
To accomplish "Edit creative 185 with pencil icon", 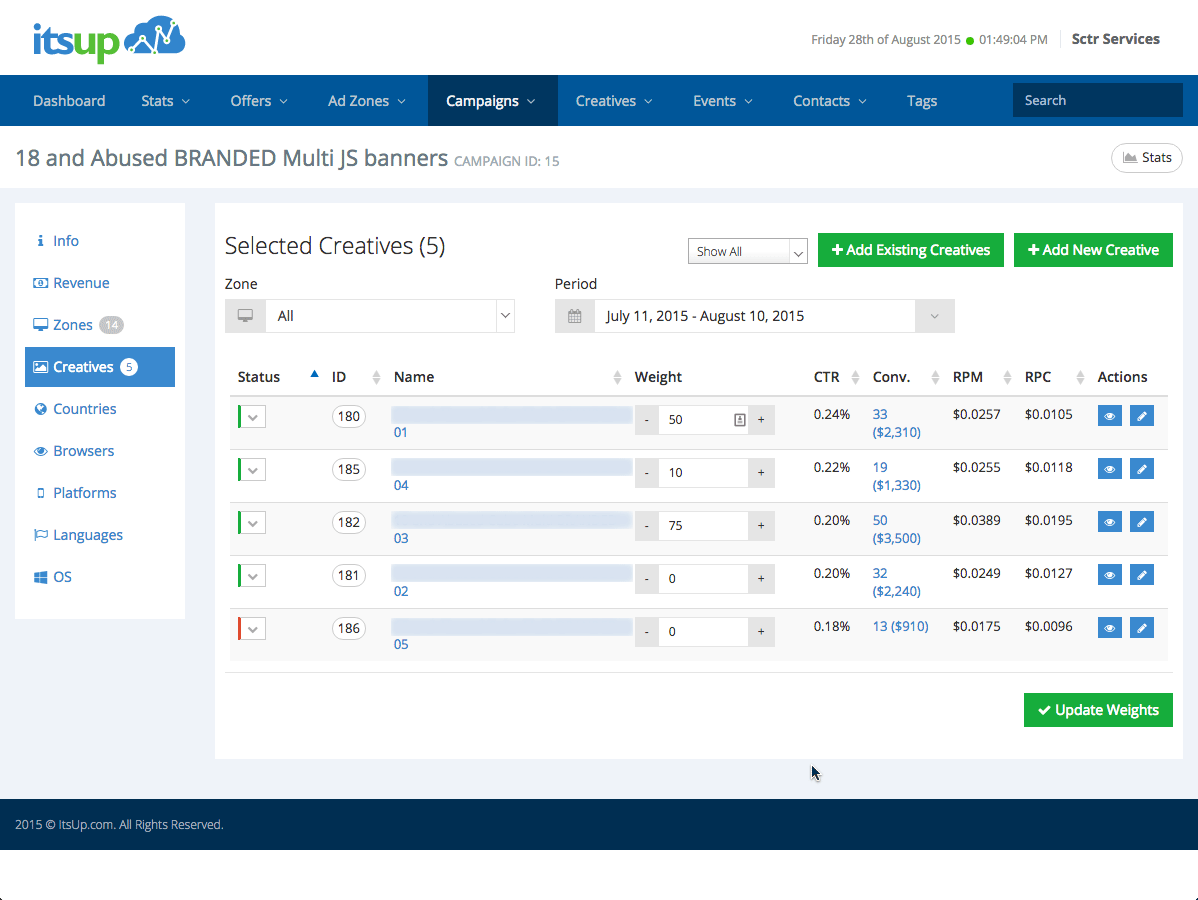I will 1141,469.
